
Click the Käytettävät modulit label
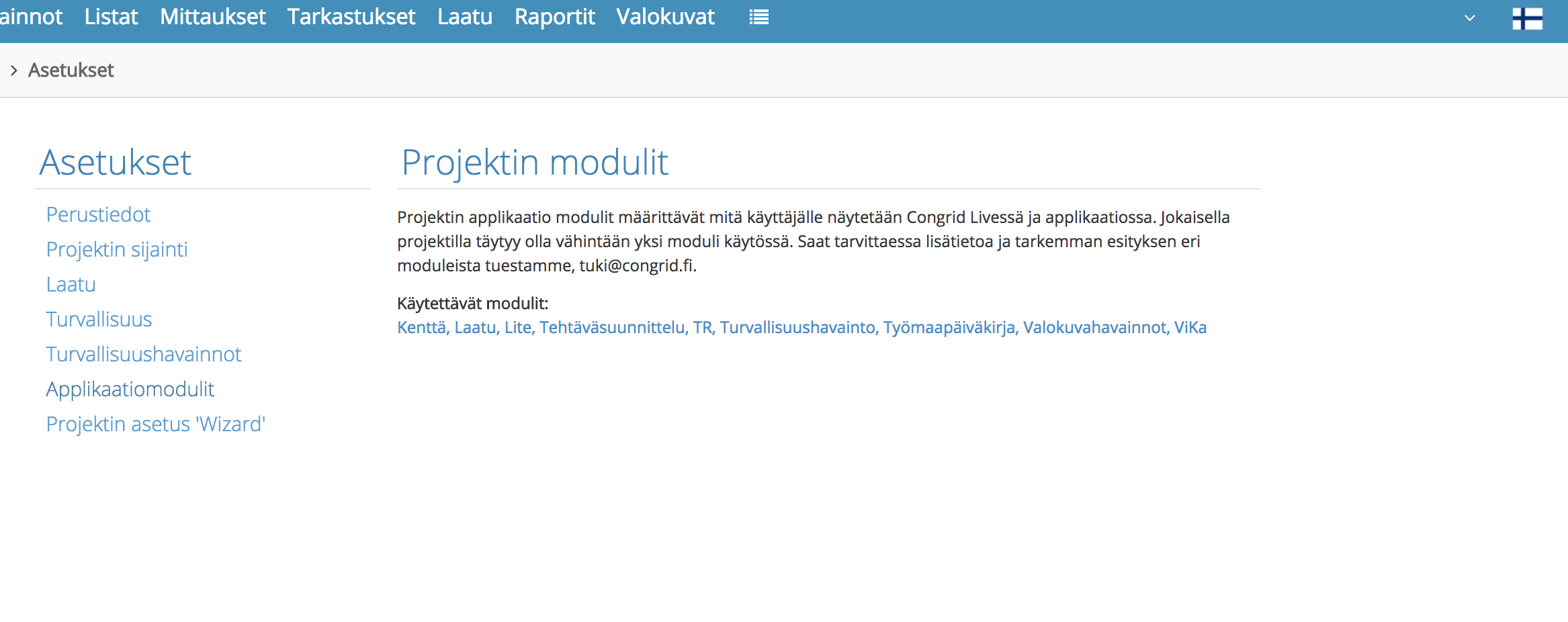[472, 303]
